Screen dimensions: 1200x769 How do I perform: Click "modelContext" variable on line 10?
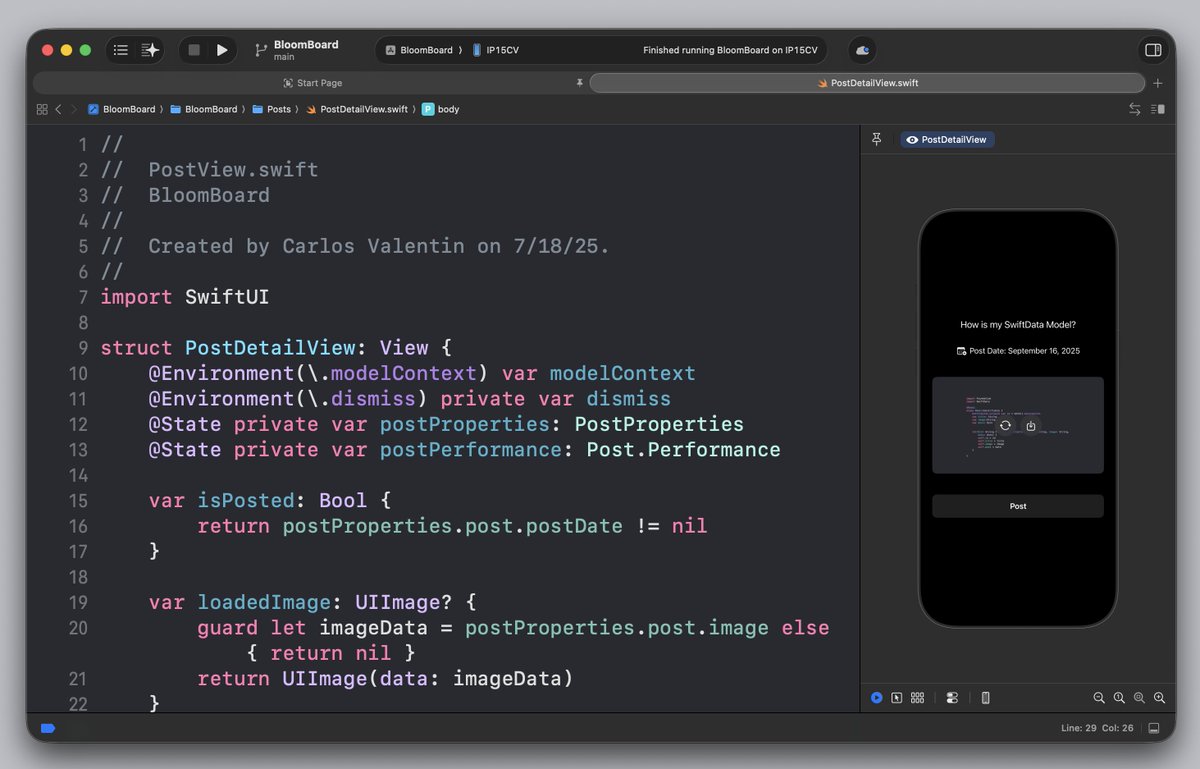(622, 373)
